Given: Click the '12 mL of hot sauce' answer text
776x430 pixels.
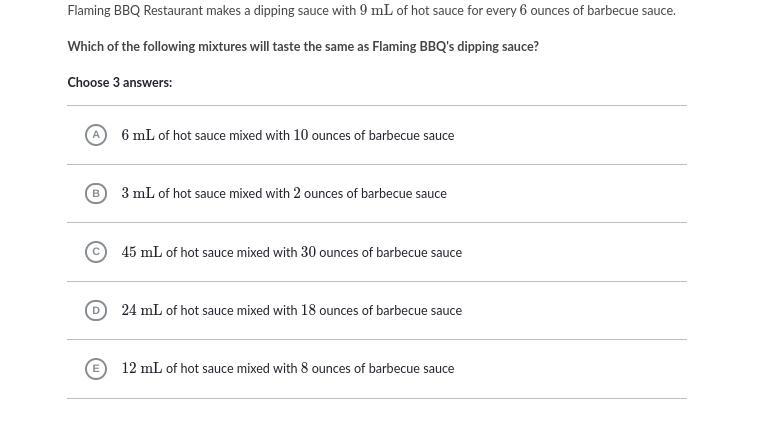Looking at the screenshot, I should click(177, 369).
